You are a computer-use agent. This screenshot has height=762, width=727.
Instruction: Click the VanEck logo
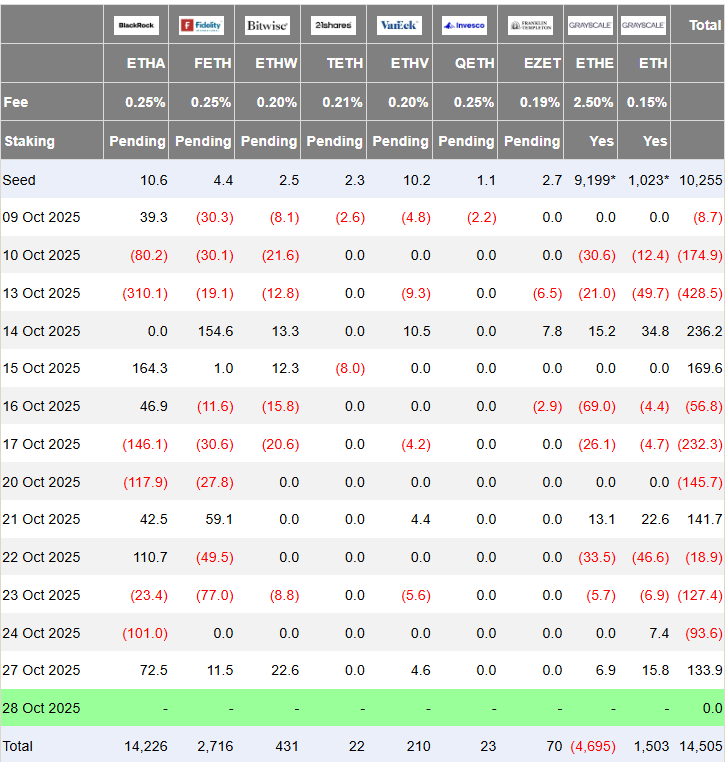[399, 25]
